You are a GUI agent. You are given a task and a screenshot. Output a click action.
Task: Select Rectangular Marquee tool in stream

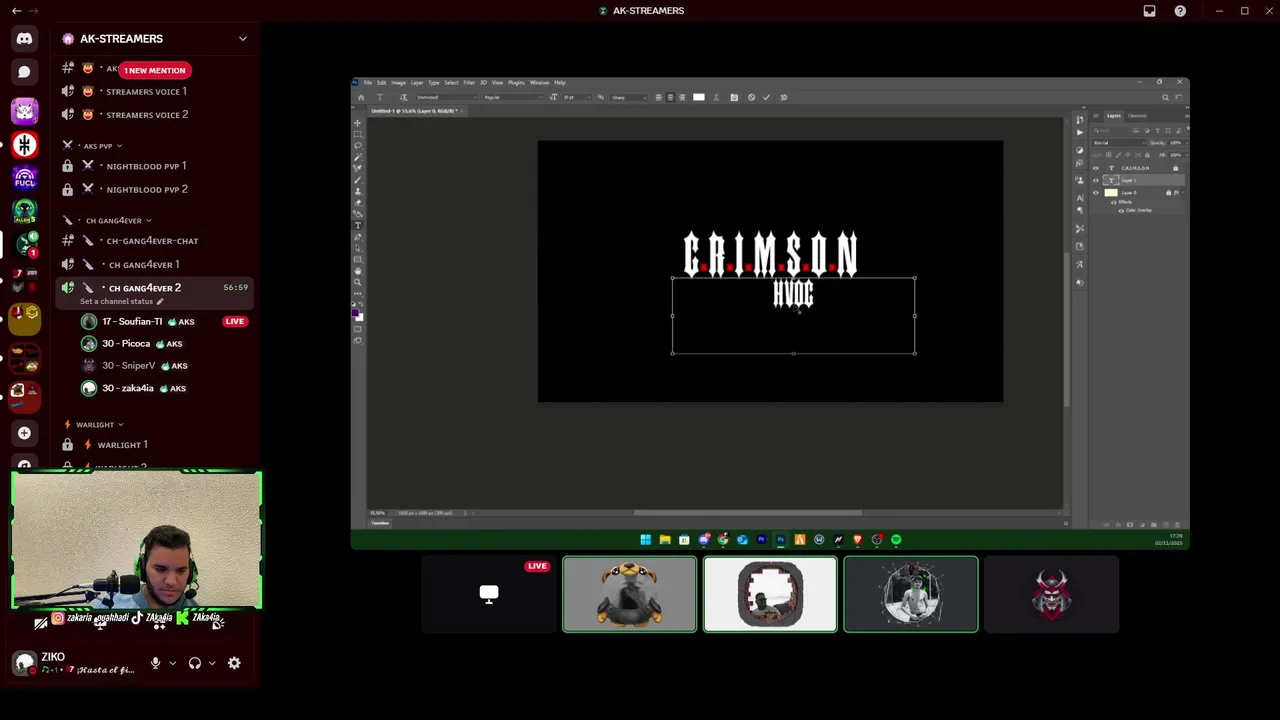357,135
